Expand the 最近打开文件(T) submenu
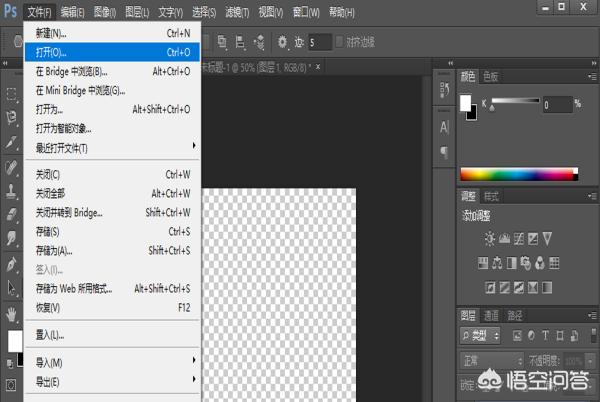This screenshot has height=402, width=600. click(x=112, y=148)
